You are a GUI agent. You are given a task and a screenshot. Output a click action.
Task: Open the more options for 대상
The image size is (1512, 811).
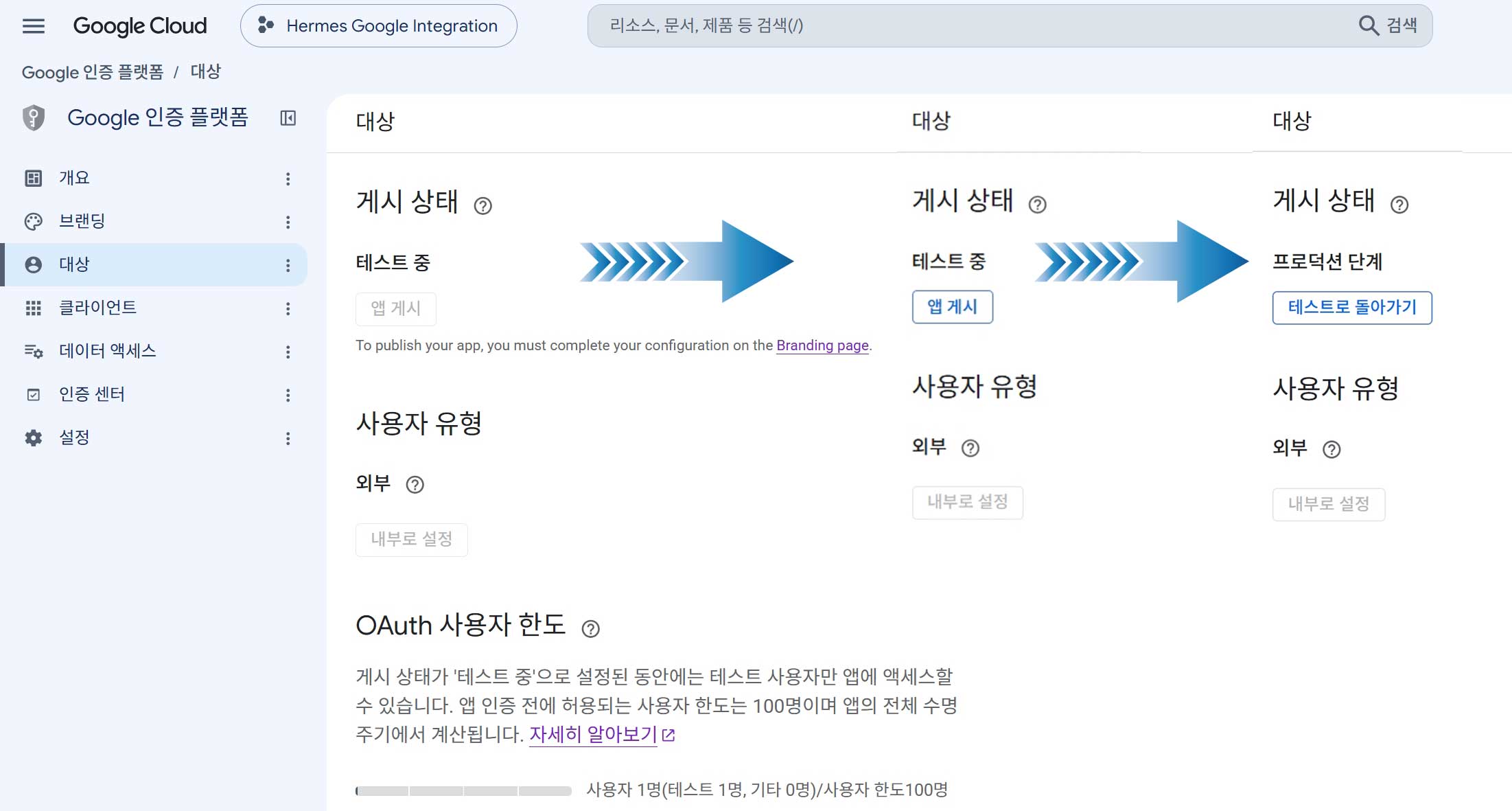[288, 265]
